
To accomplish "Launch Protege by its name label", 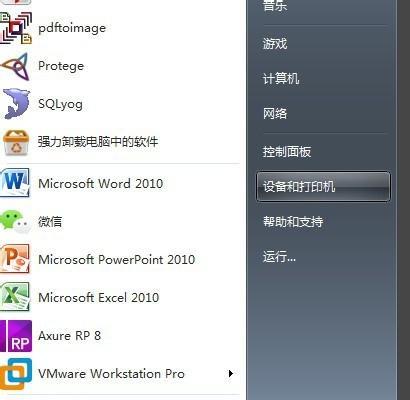I will (61, 66).
